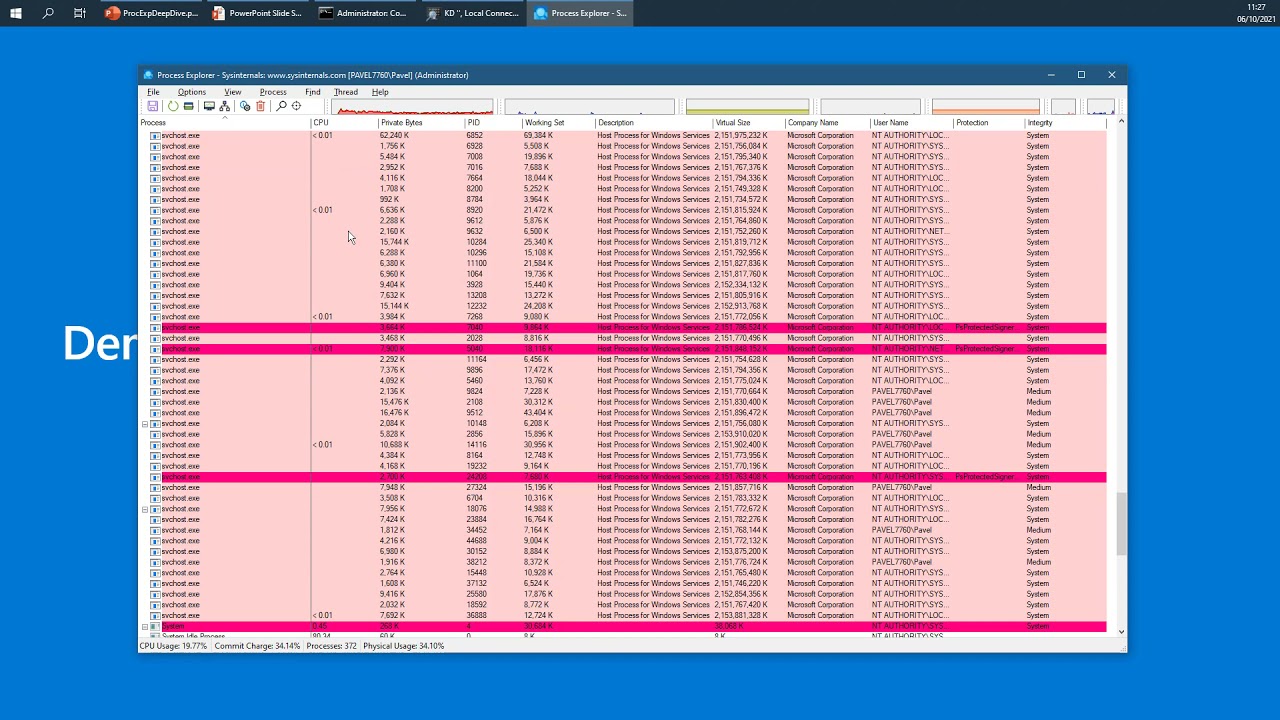Image resolution: width=1280 pixels, height=720 pixels.
Task: Click the Process Explorer title bar app icon
Action: pos(148,75)
